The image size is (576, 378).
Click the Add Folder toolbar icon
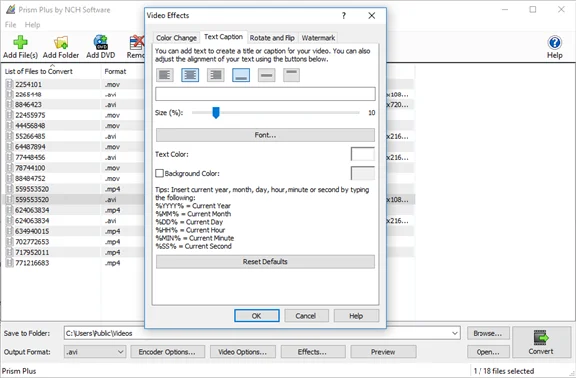[x=61, y=43]
